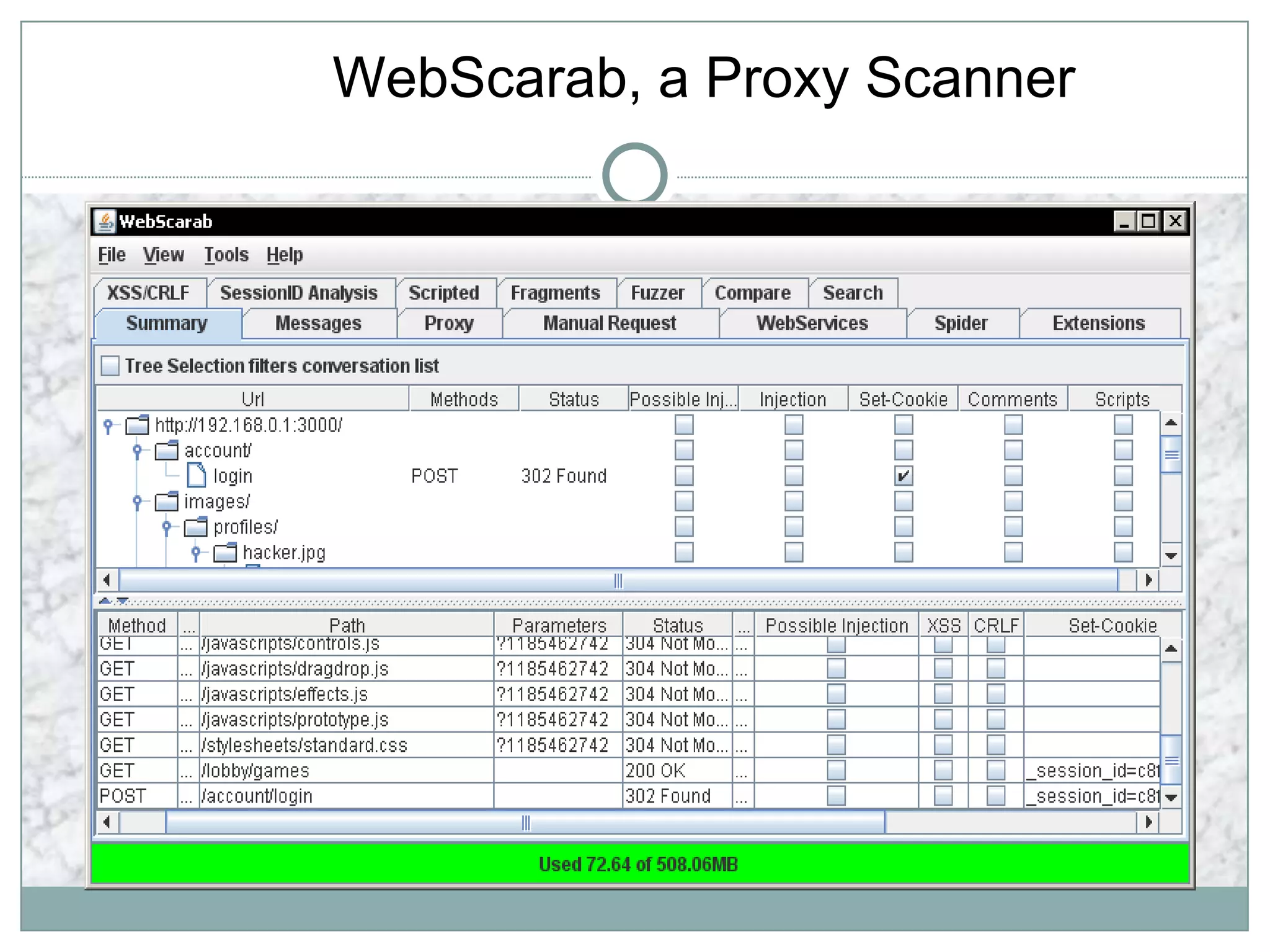This screenshot has width=1270, height=952.
Task: Click the WebScarab title bar app icon
Action: [105, 221]
